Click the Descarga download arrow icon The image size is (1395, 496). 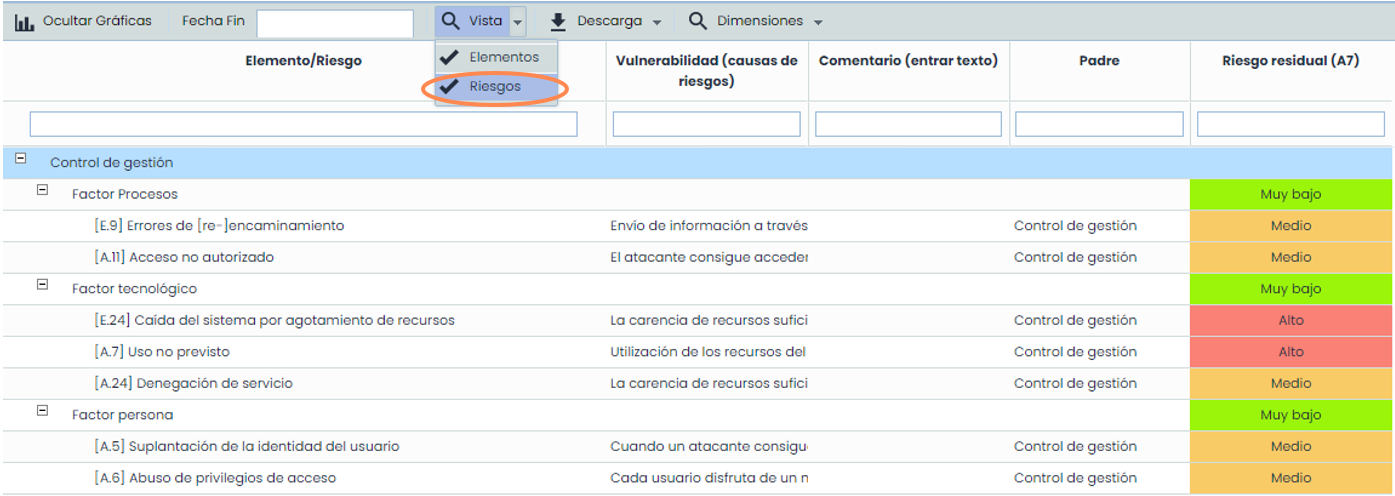click(558, 22)
